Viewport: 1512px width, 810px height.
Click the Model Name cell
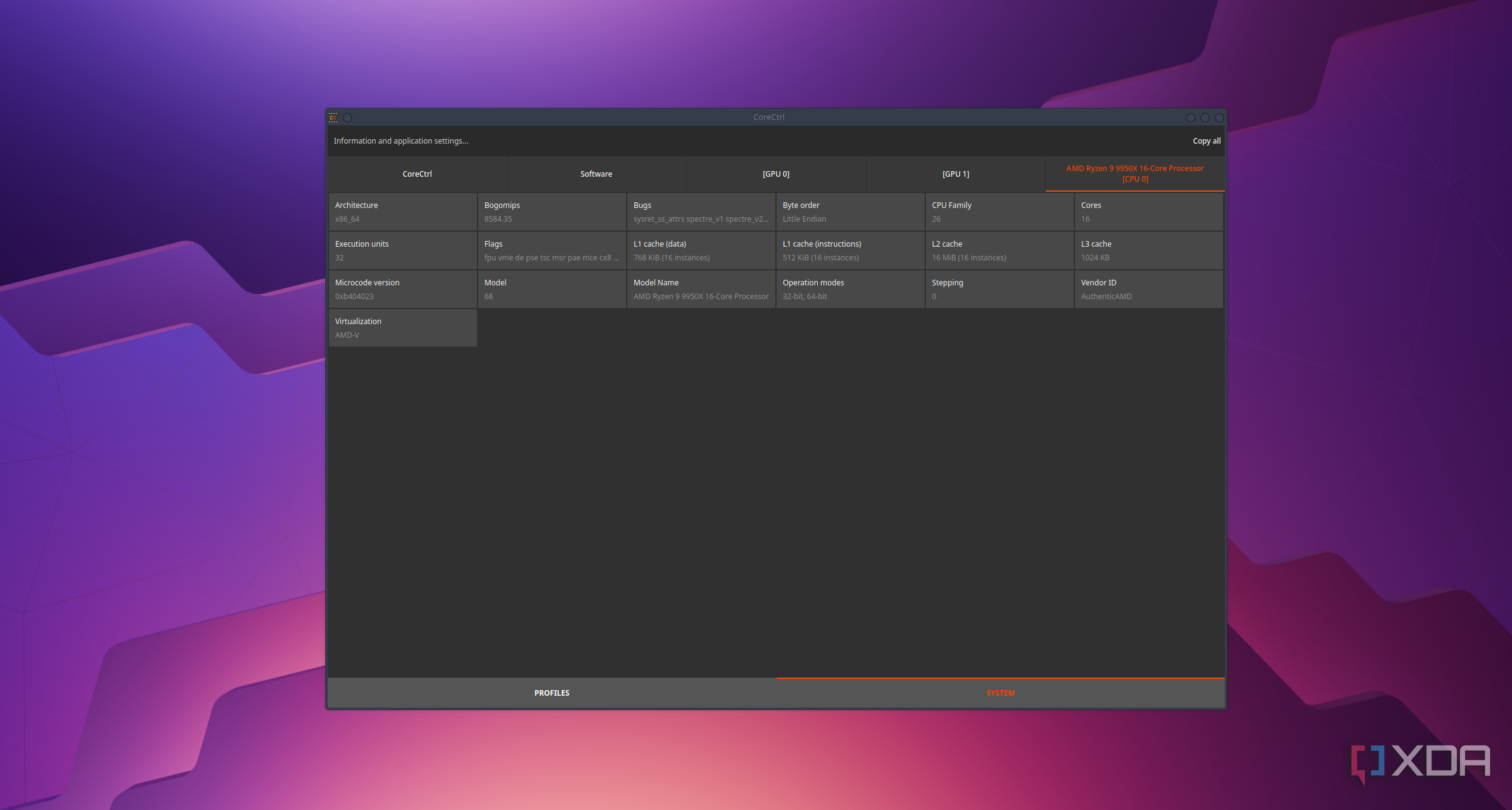click(701, 290)
